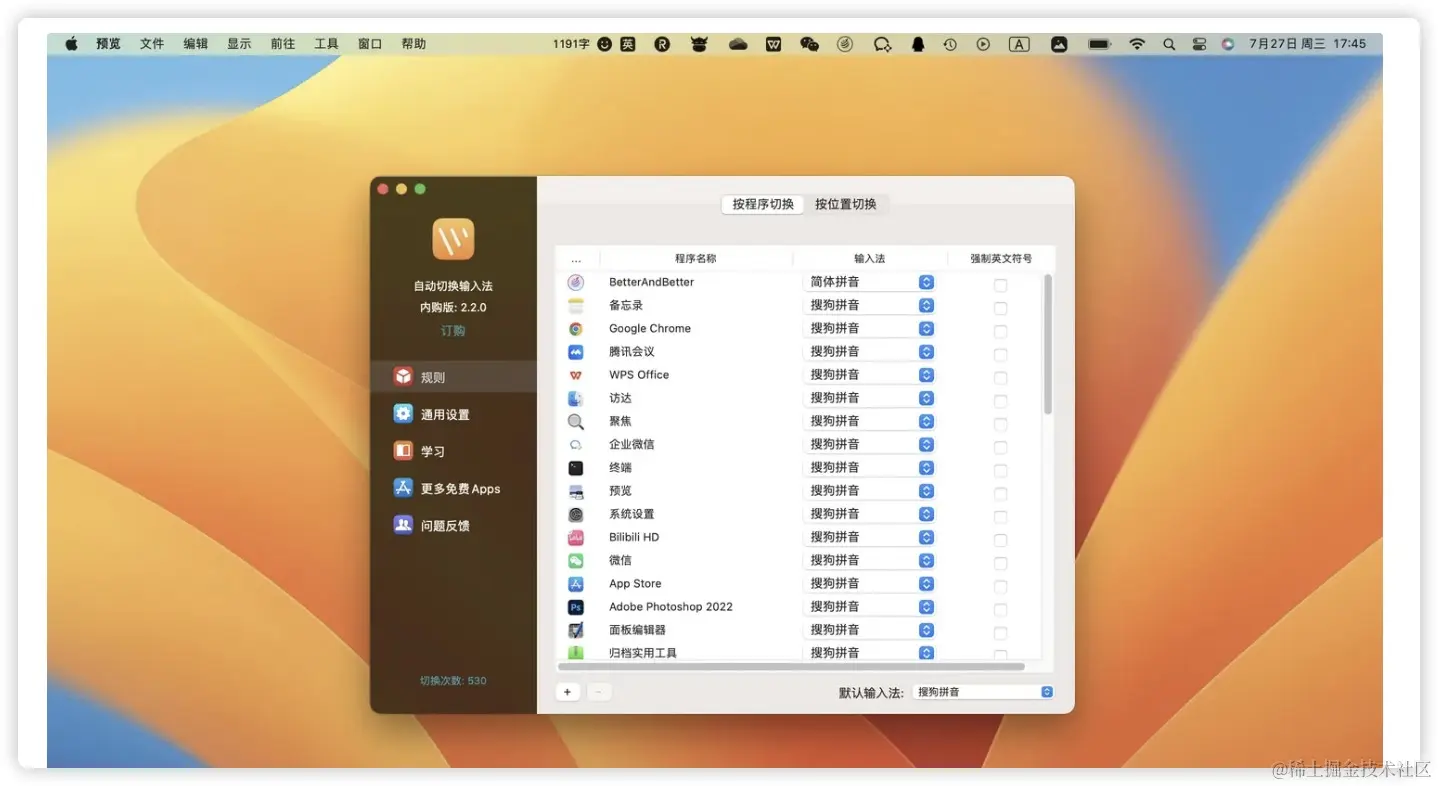Open the 工具 menu
1438x786 pixels.
click(326, 44)
